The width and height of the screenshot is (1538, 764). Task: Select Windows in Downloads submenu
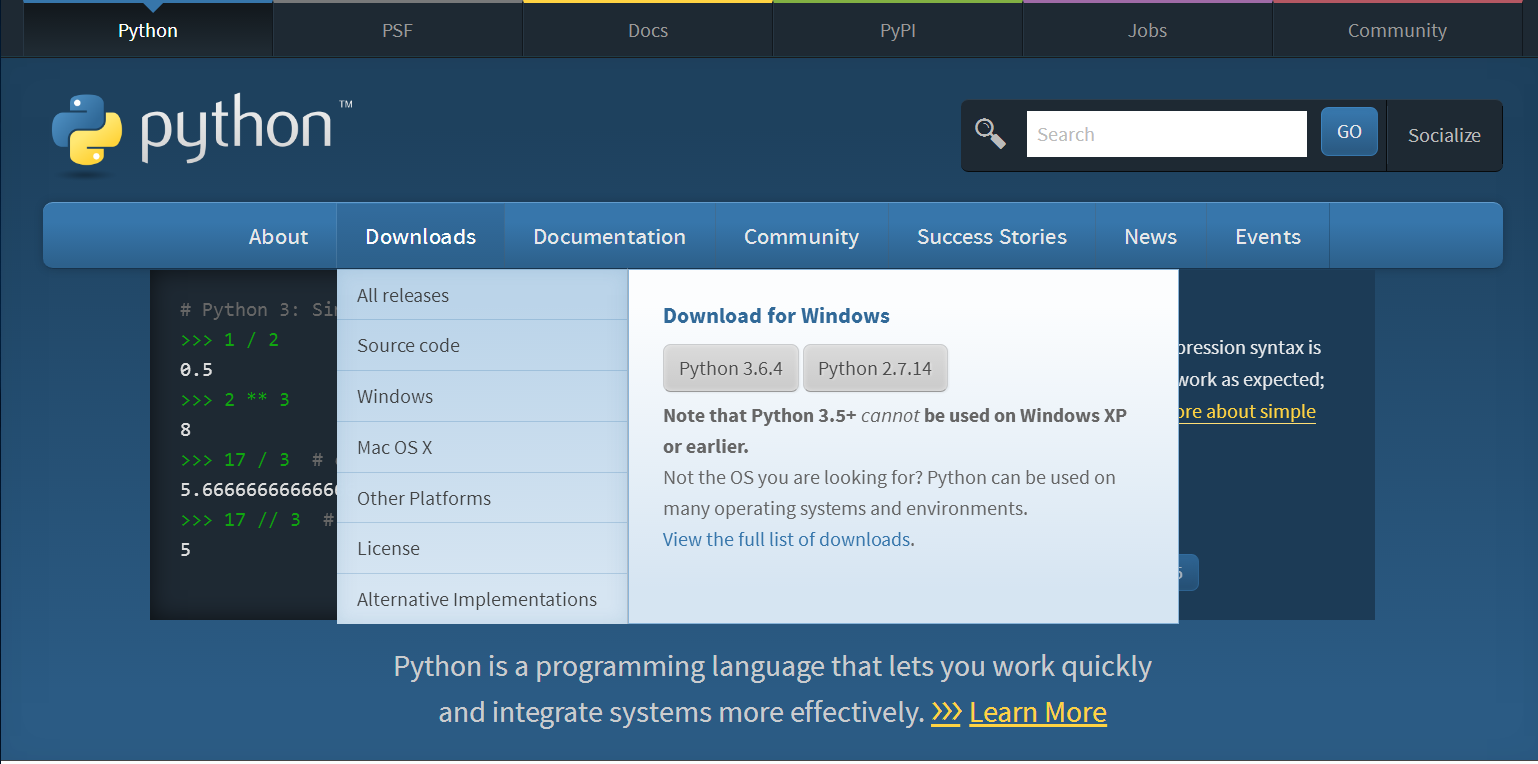395,397
